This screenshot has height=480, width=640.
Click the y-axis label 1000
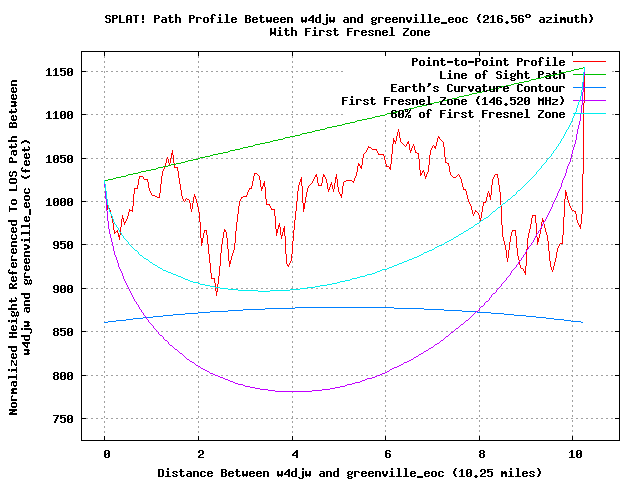[x=59, y=202]
